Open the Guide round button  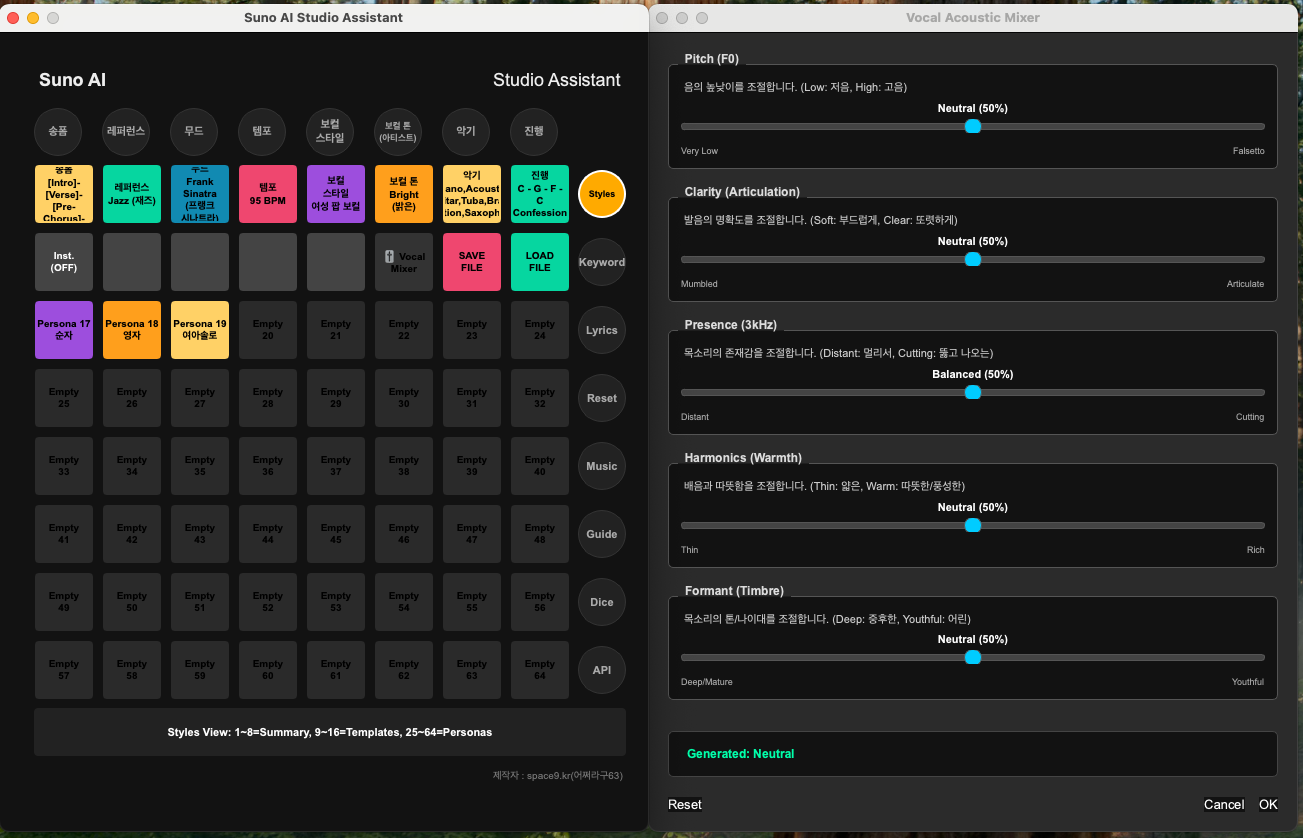point(602,534)
